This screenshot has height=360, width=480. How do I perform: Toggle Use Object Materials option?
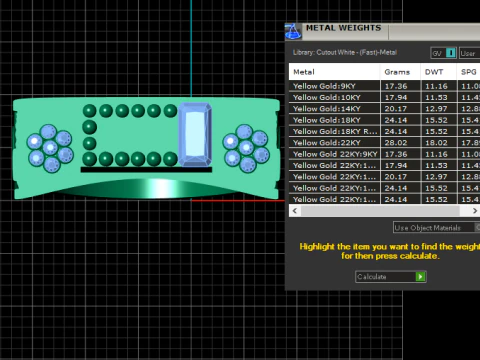pos(436,228)
